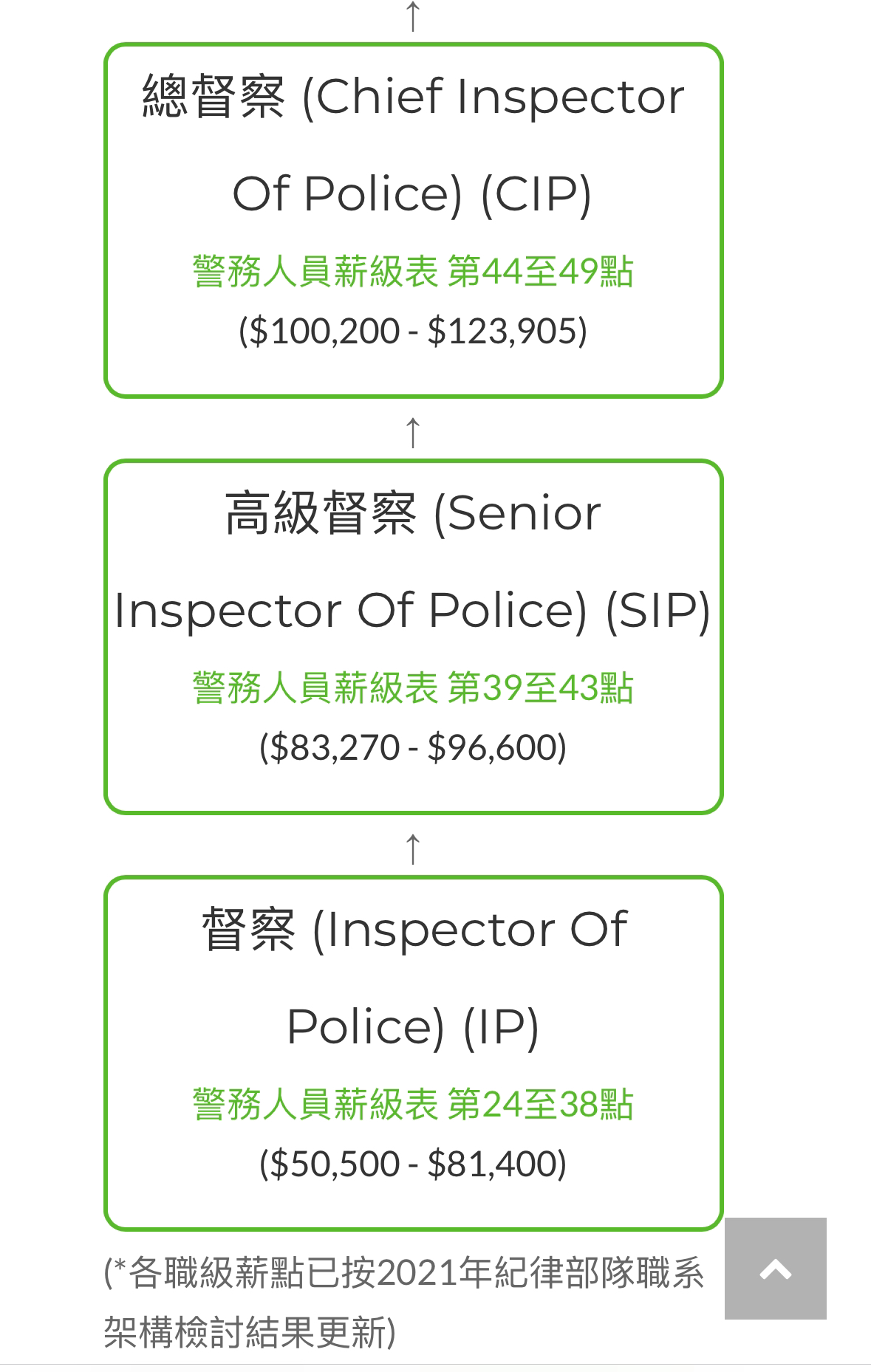Click the scroll-to-top chevron button

[775, 1268]
